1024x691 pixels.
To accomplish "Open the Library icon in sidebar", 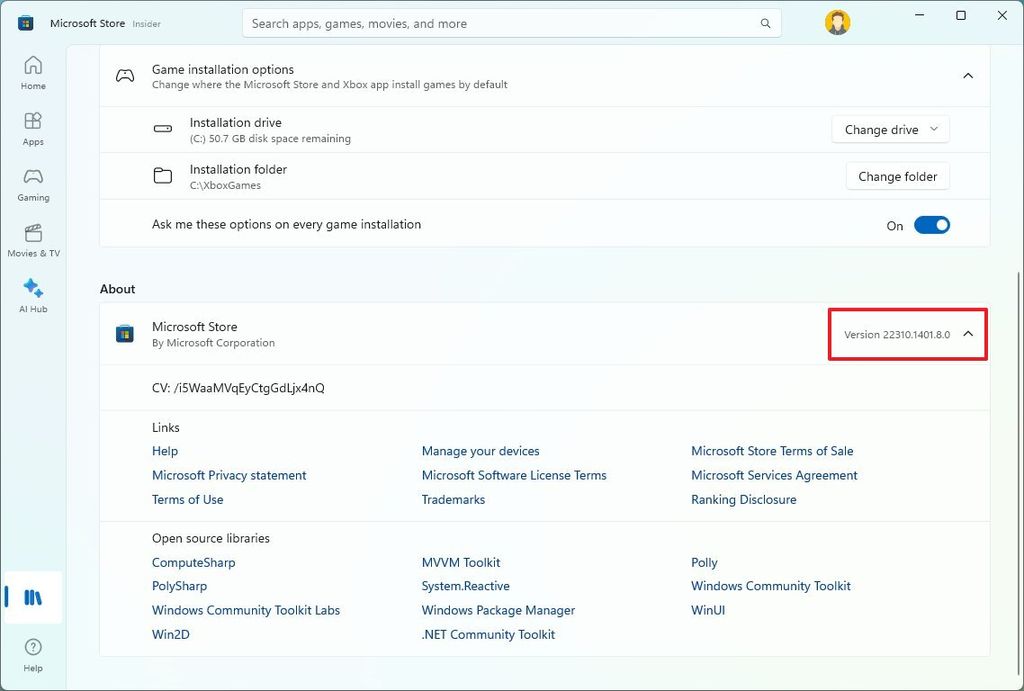I will (33, 598).
